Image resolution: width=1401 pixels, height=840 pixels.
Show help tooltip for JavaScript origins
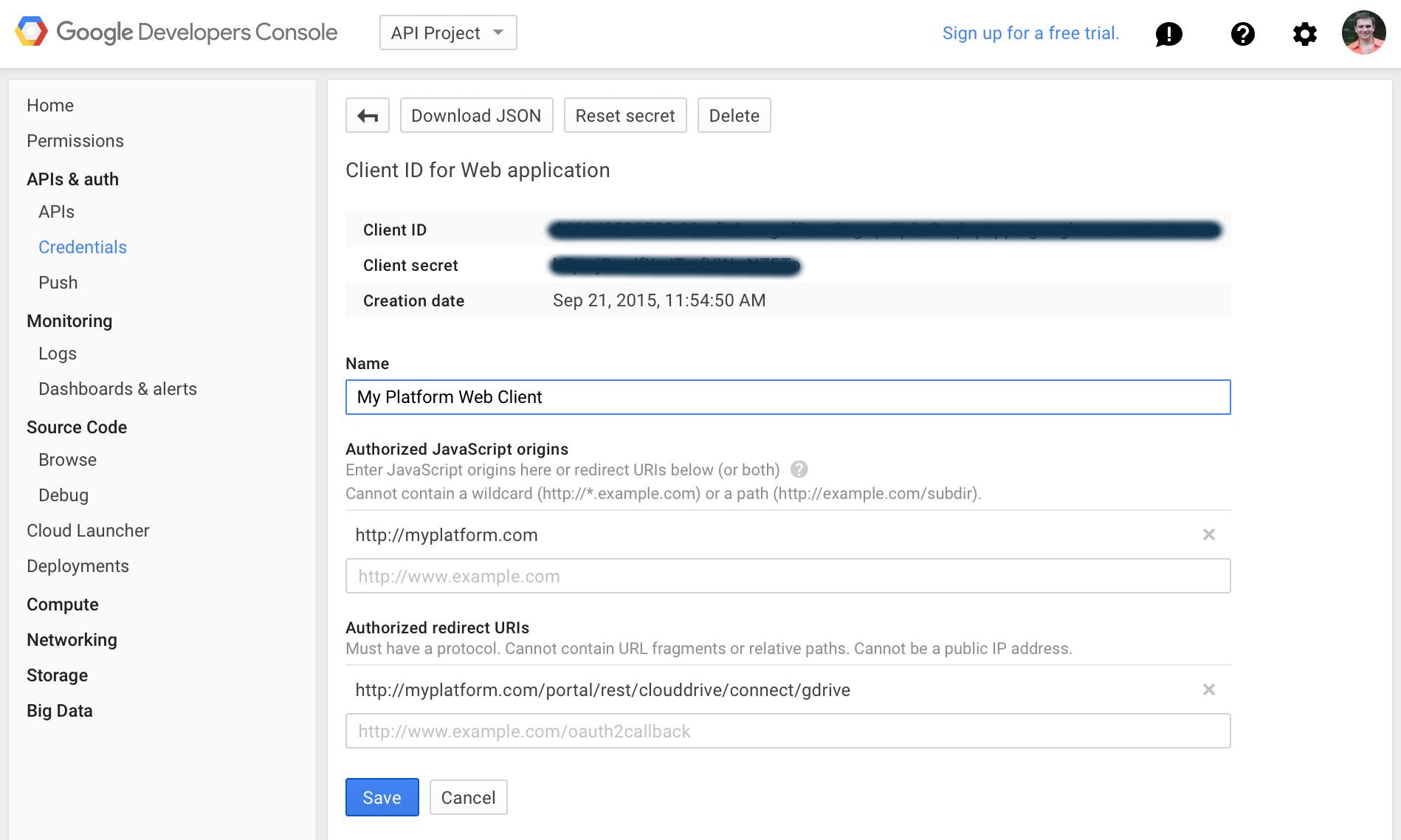[x=799, y=469]
